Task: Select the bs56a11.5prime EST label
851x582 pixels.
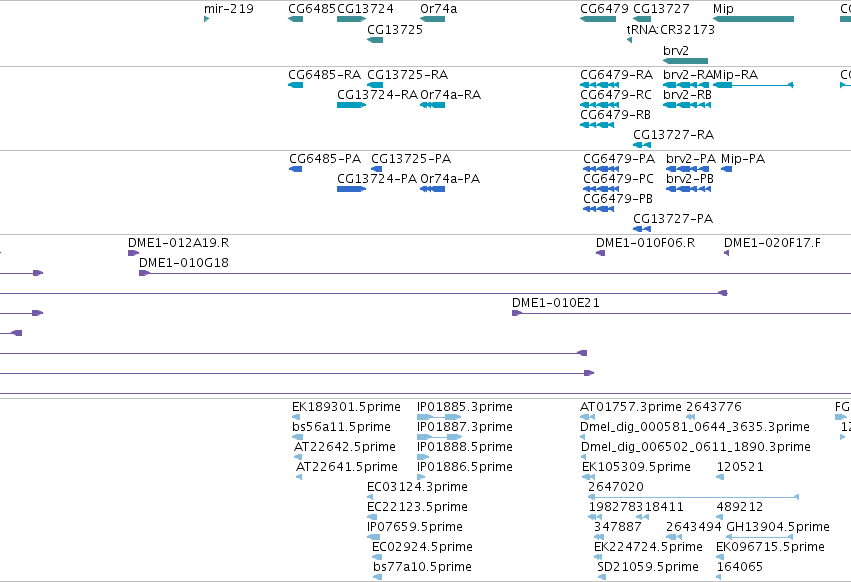Action: click(341, 427)
